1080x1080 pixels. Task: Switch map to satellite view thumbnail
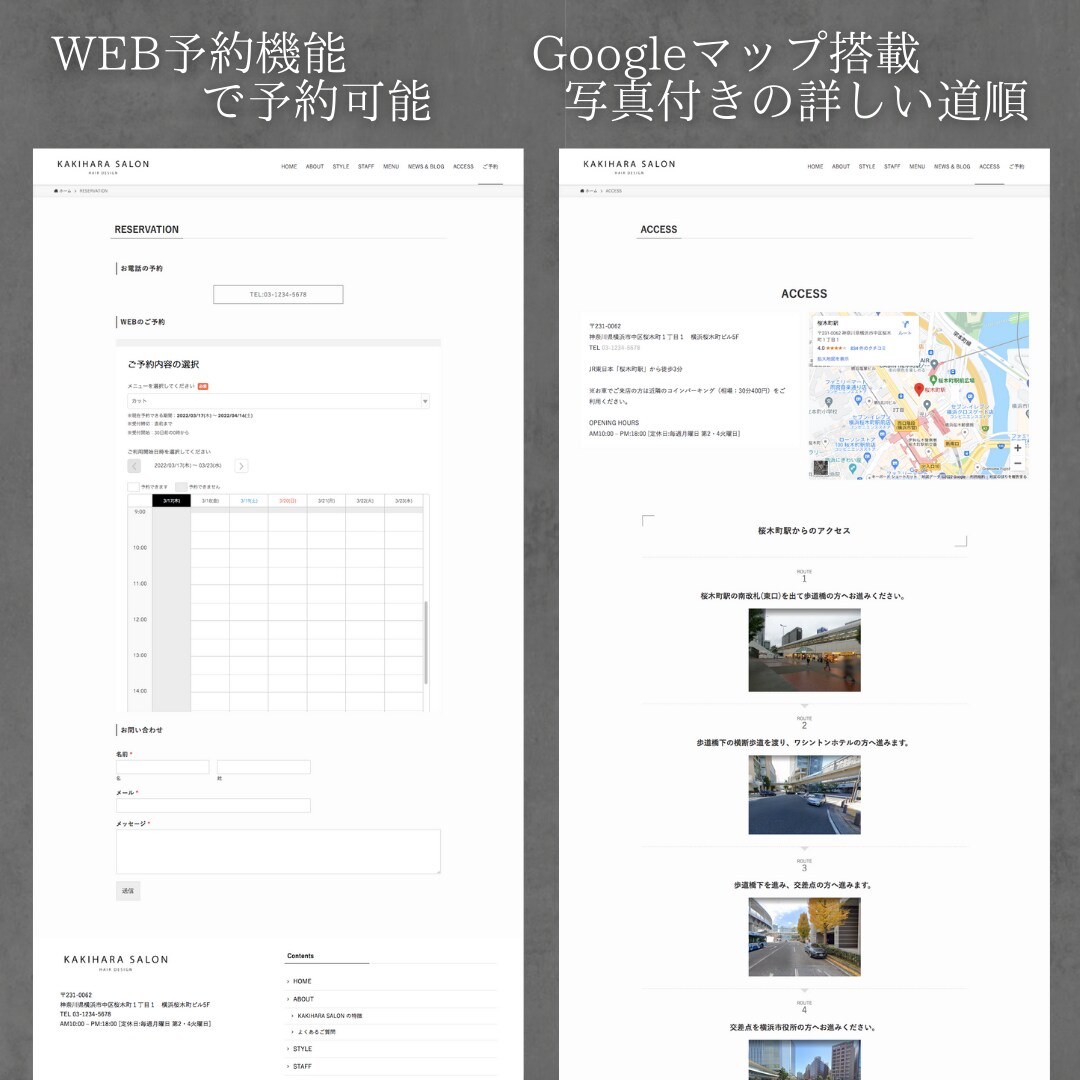tap(820, 468)
